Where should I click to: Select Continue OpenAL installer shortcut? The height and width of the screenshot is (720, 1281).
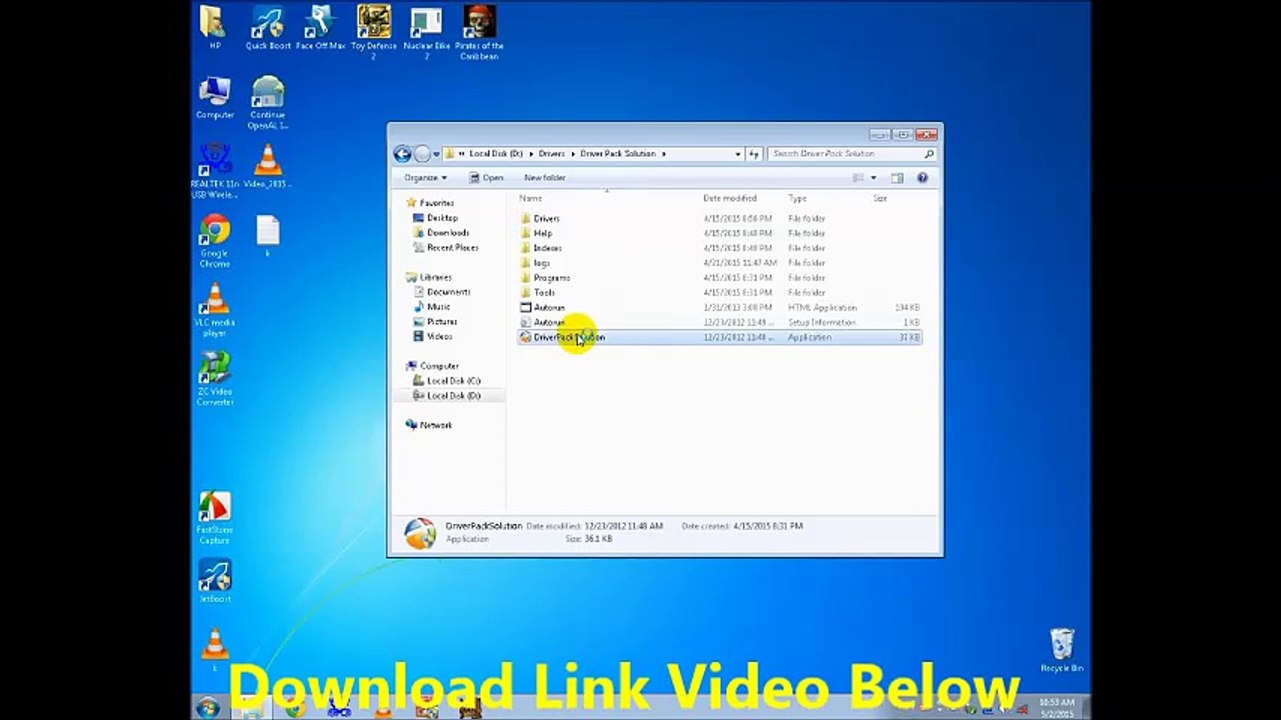(x=268, y=103)
